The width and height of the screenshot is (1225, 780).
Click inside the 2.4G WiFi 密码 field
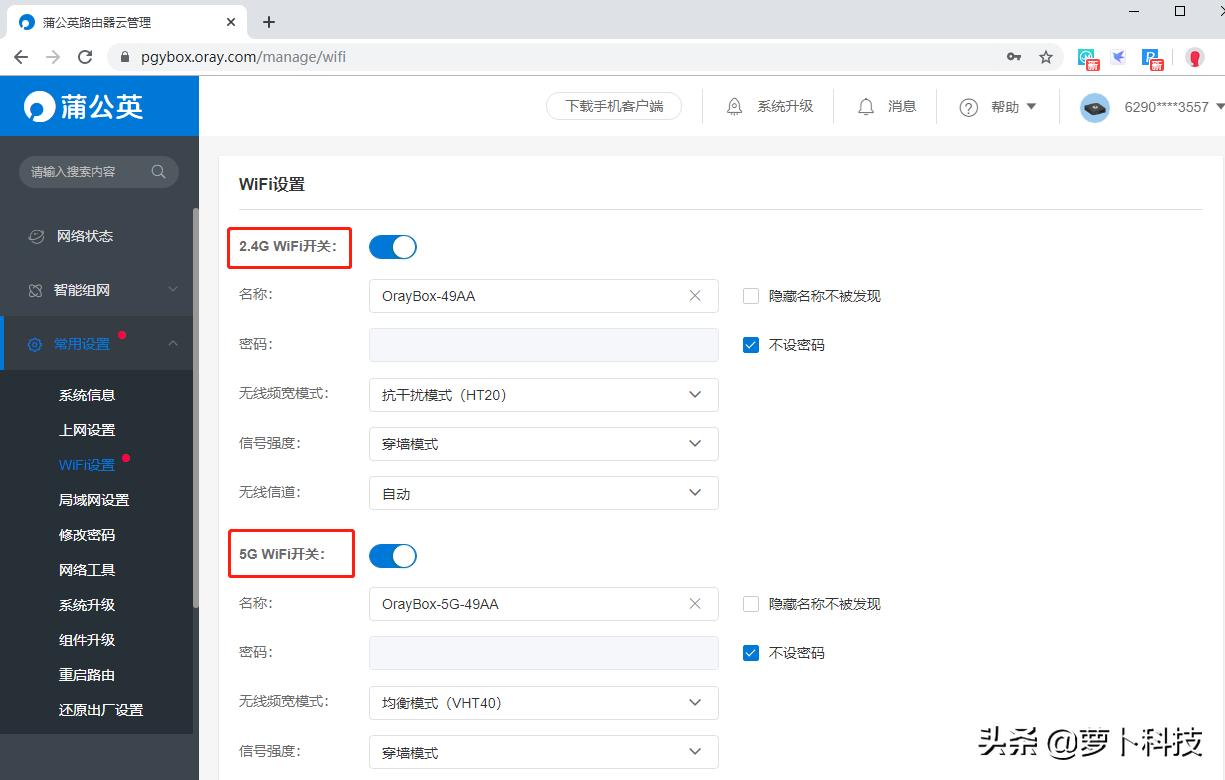(543, 344)
